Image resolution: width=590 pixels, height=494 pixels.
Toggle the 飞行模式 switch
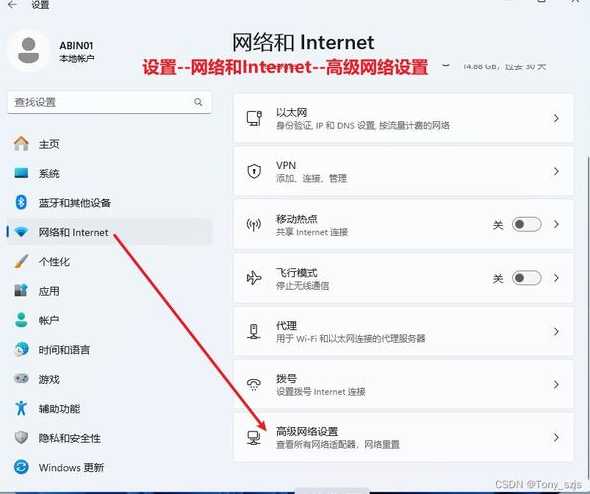point(526,278)
